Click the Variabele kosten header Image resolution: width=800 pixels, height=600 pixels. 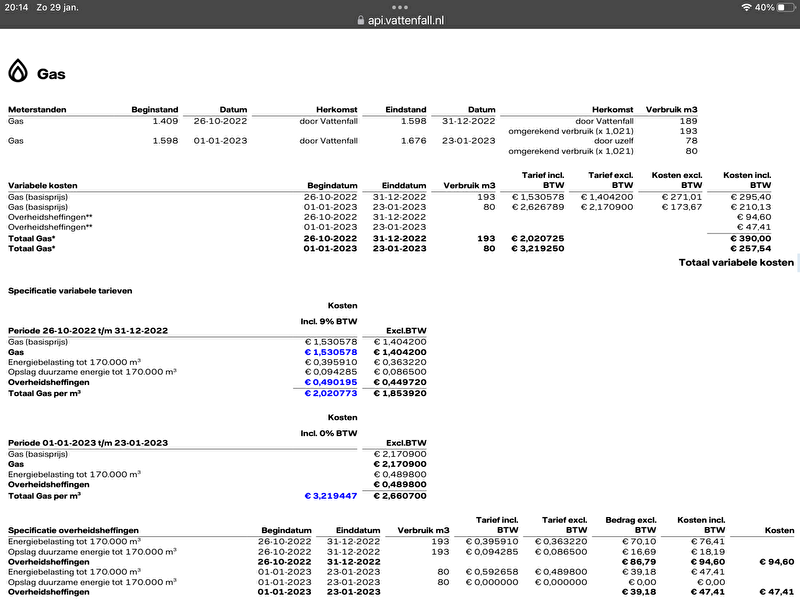(x=43, y=185)
